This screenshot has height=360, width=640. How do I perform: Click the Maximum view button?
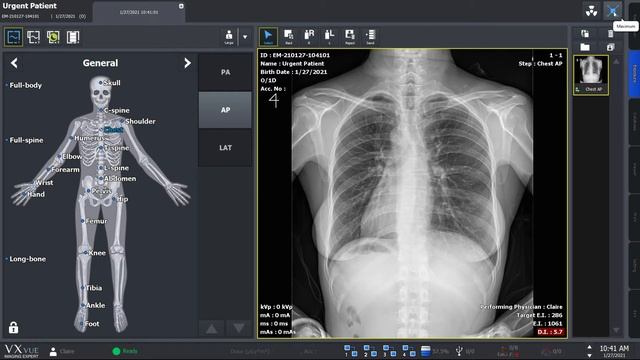pos(613,11)
